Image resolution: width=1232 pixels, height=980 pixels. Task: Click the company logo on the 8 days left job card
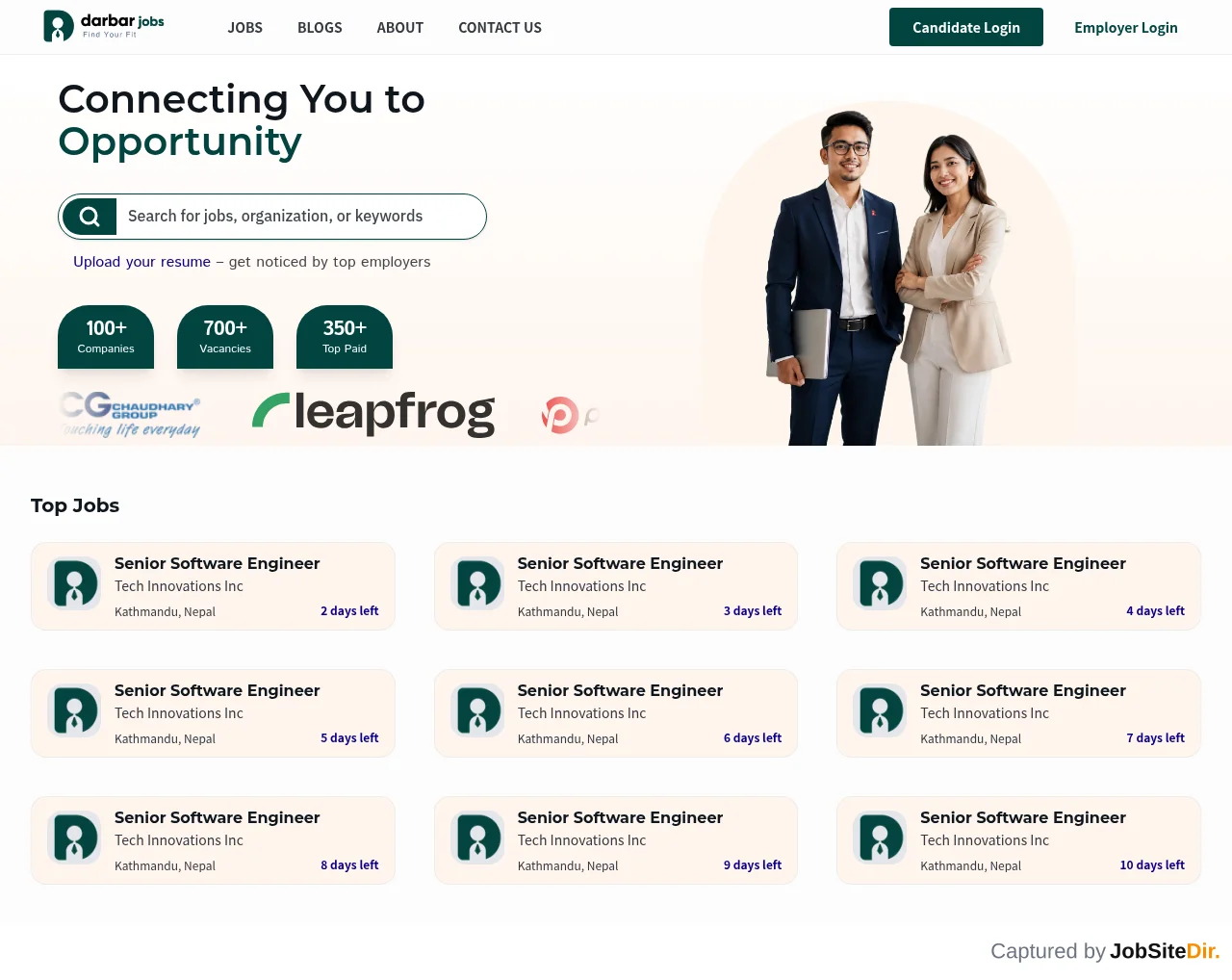pyautogui.click(x=75, y=838)
